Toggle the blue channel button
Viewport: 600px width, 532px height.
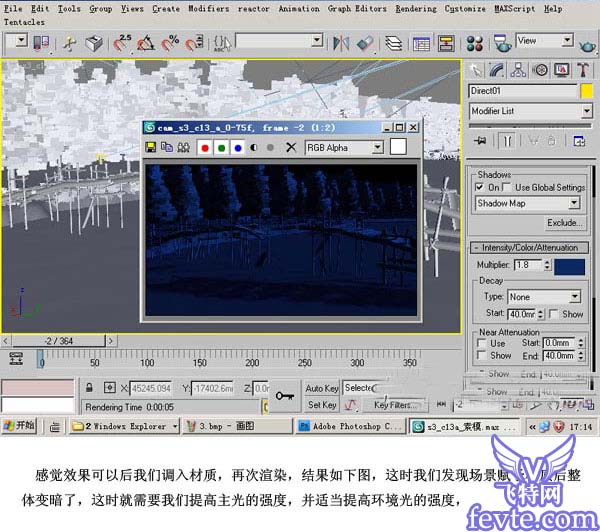(x=236, y=147)
